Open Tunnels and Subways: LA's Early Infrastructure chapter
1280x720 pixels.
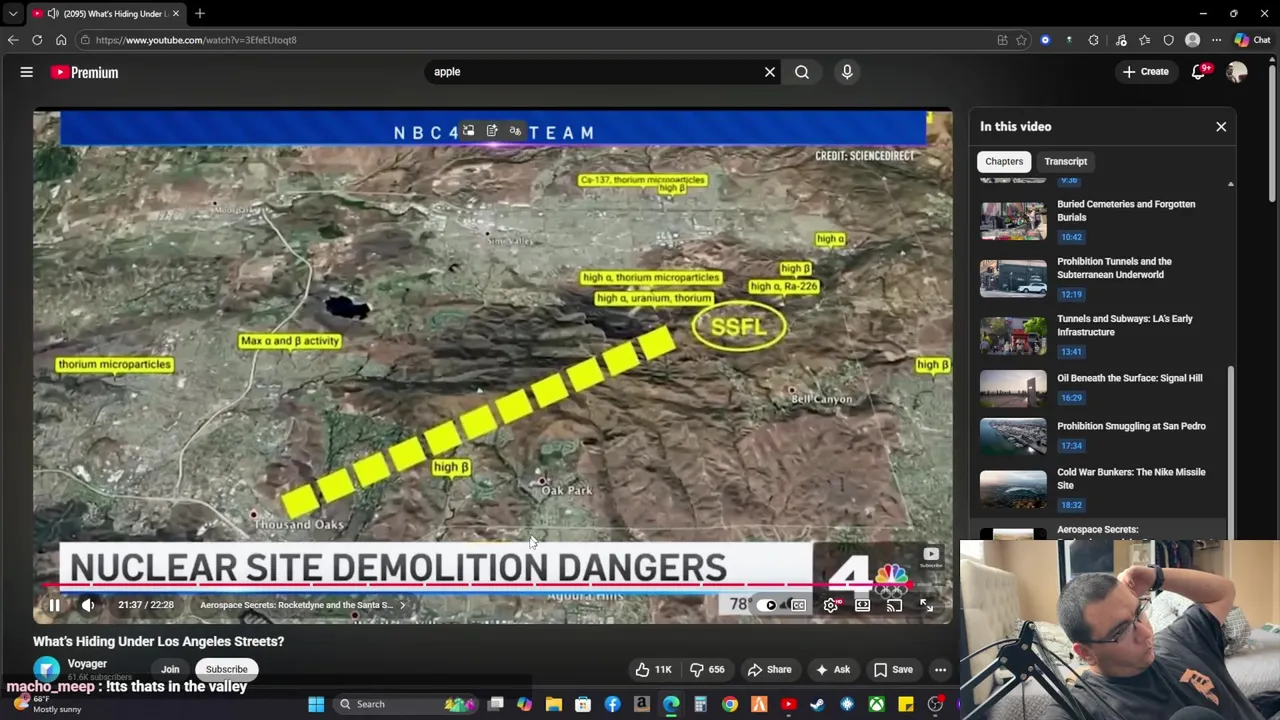[1104, 335]
